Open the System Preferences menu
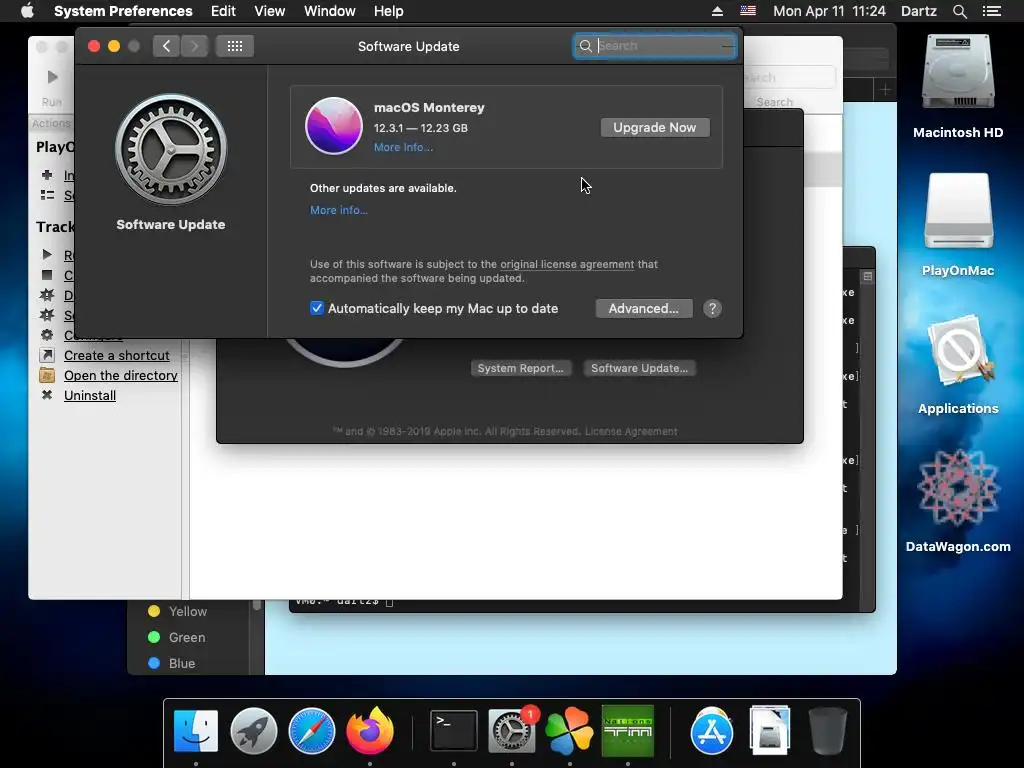 [x=123, y=11]
